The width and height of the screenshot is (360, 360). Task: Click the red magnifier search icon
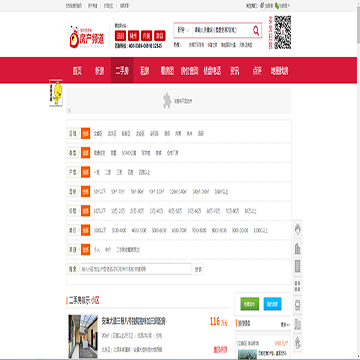tap(256, 31)
